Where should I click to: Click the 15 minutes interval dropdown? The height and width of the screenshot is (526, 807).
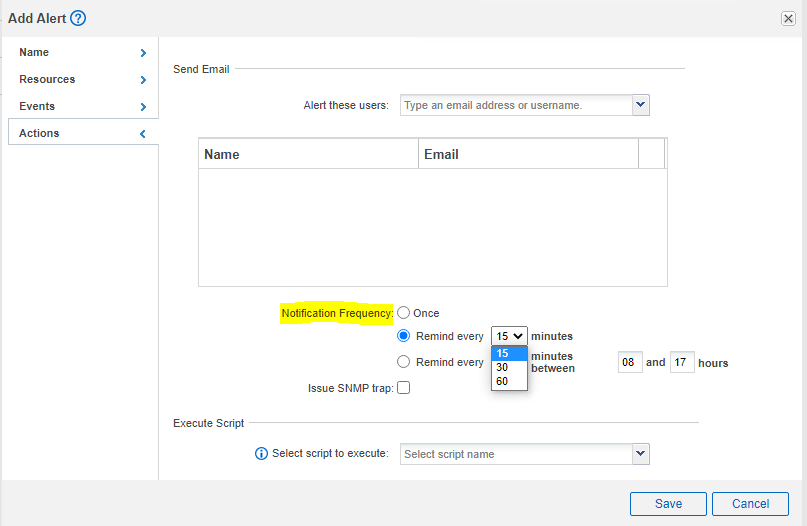pyautogui.click(x=509, y=336)
